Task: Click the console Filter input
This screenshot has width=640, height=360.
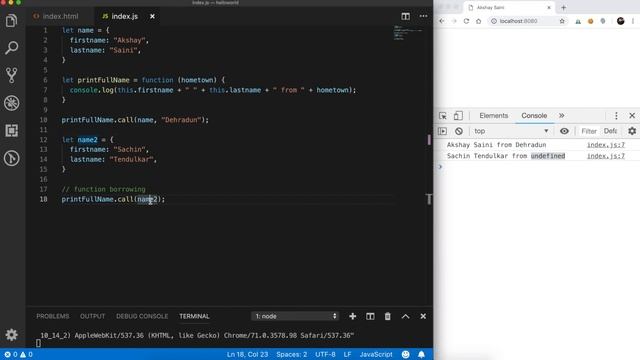Action: point(589,131)
